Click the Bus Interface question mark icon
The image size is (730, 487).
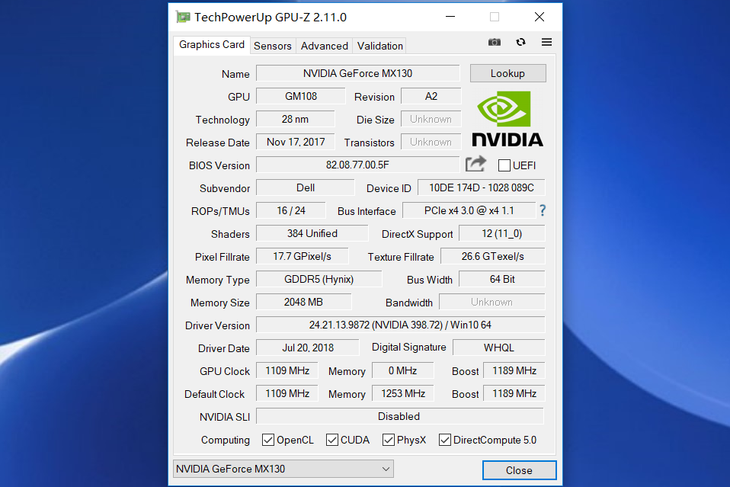[542, 210]
